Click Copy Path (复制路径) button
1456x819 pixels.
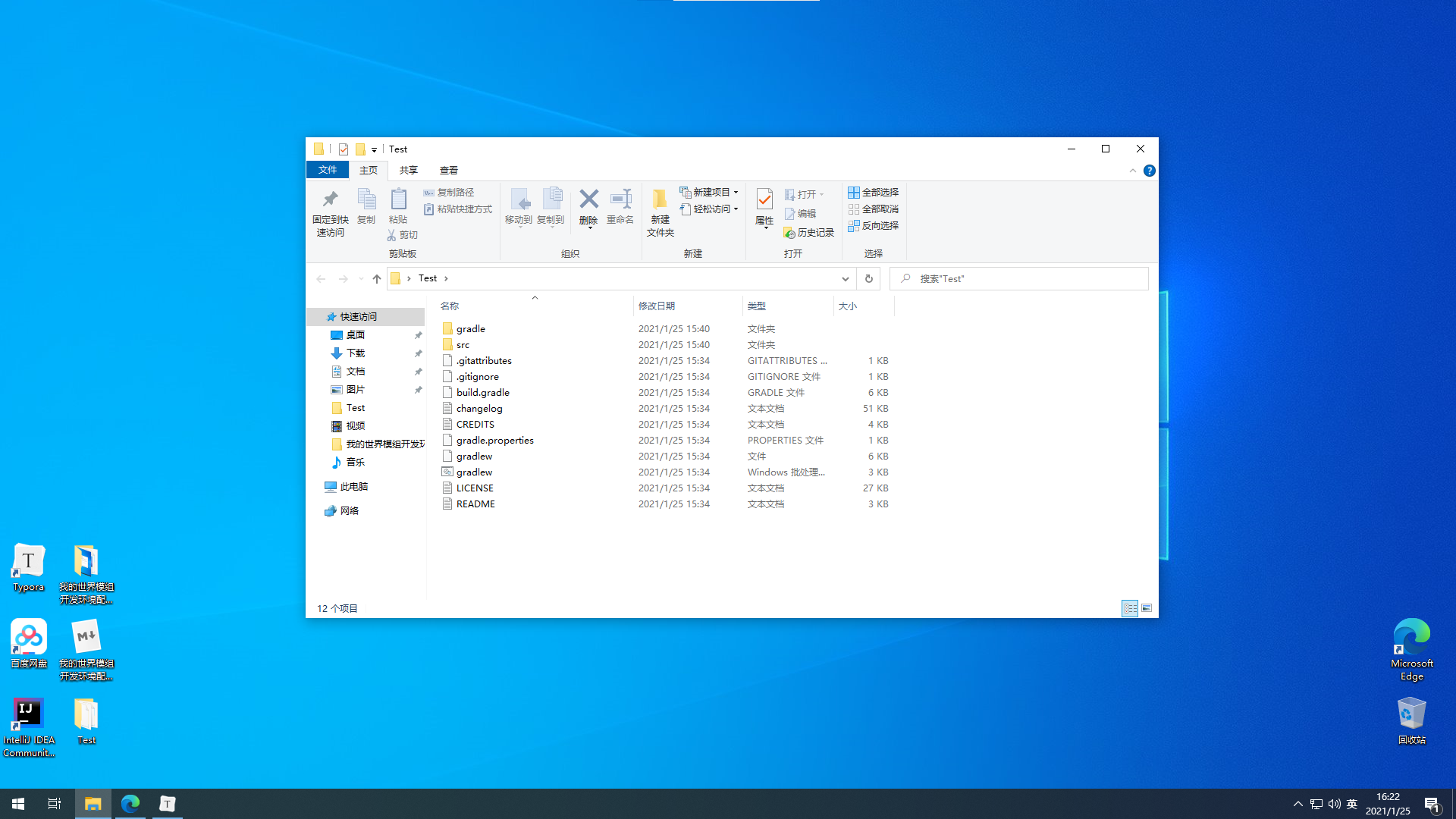coord(449,193)
